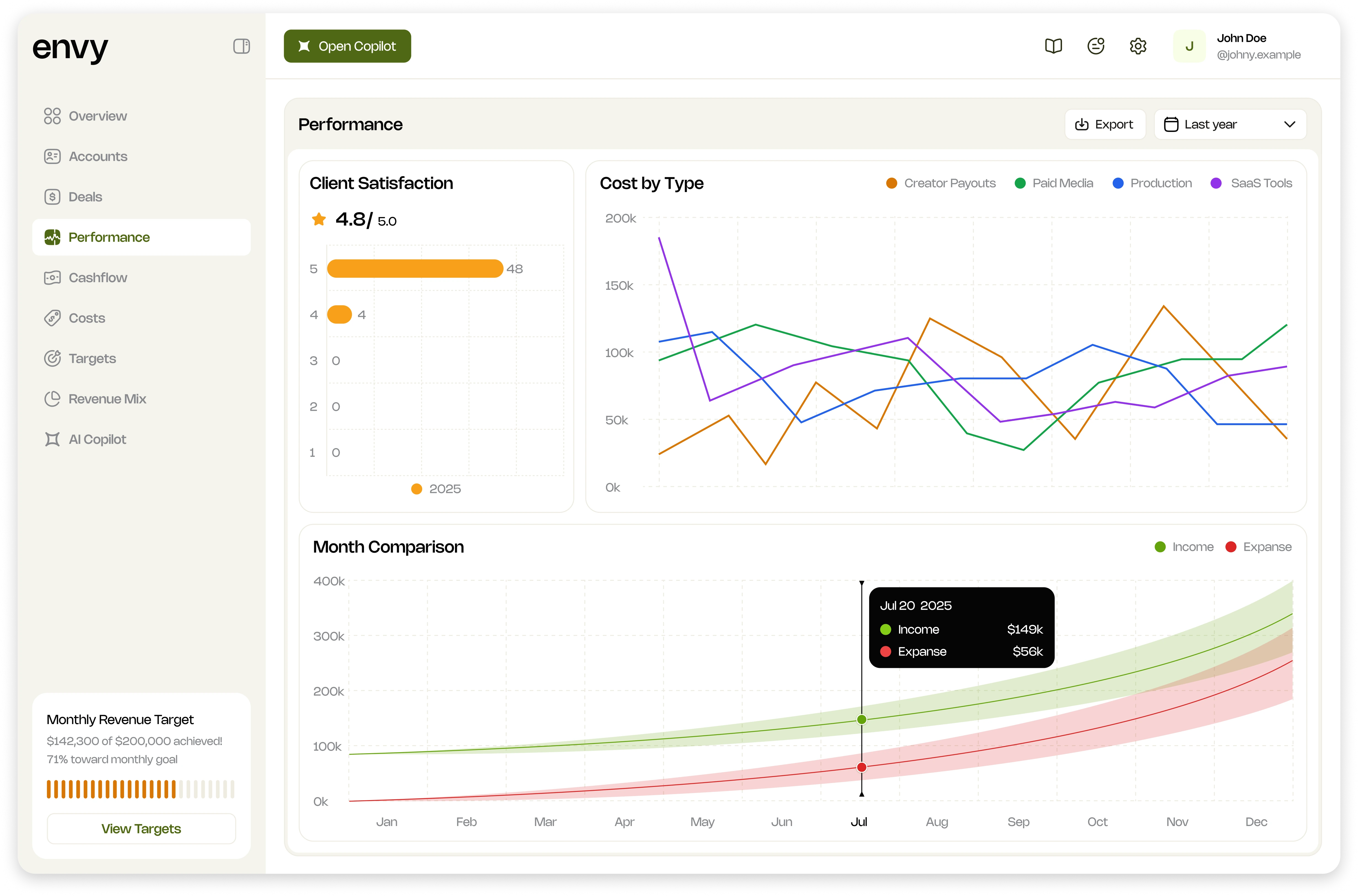The height and width of the screenshot is (896, 1358).
Task: Click the Deals dollar icon
Action: 52,196
